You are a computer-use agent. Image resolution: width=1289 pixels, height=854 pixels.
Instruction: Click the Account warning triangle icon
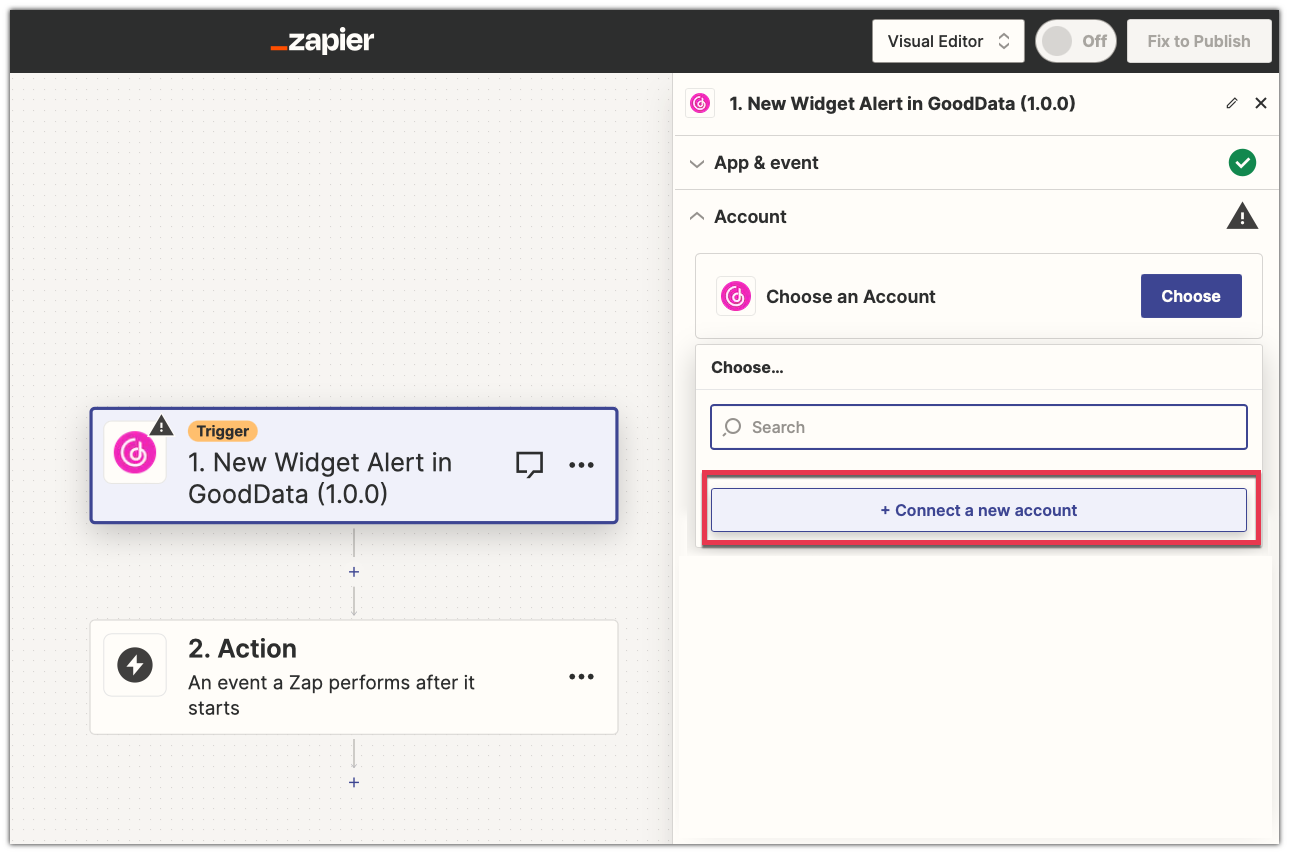tap(1242, 216)
